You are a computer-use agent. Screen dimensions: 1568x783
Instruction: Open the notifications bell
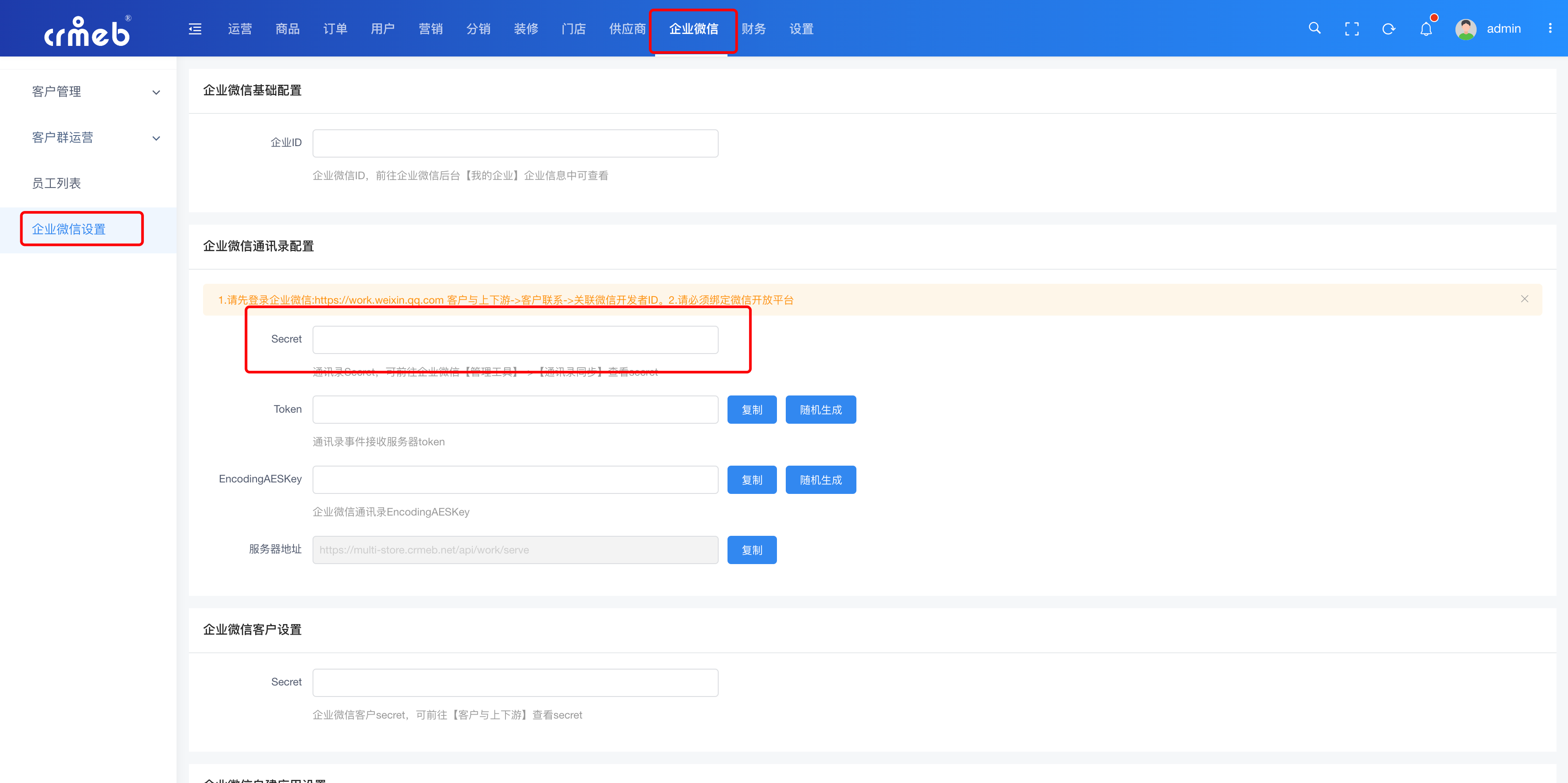click(x=1425, y=29)
